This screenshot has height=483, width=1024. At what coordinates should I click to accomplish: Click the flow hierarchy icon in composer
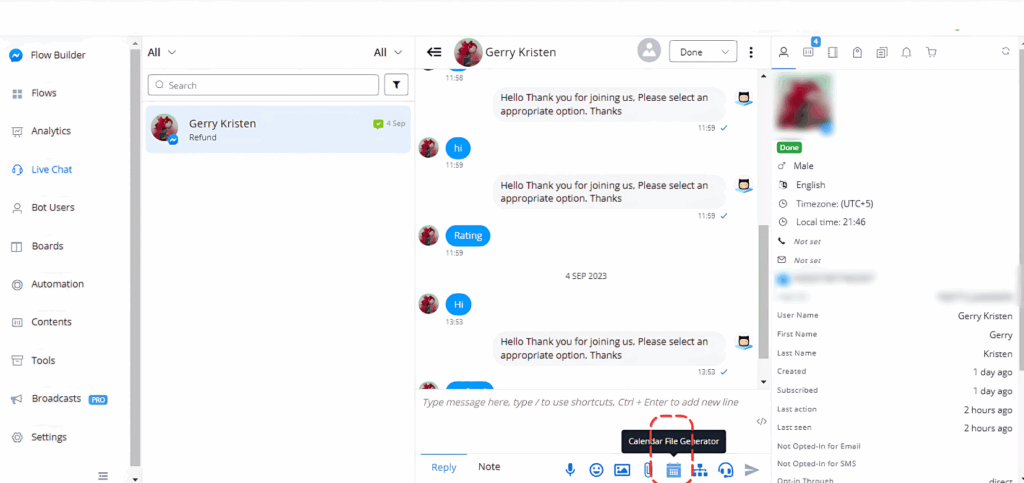point(700,469)
